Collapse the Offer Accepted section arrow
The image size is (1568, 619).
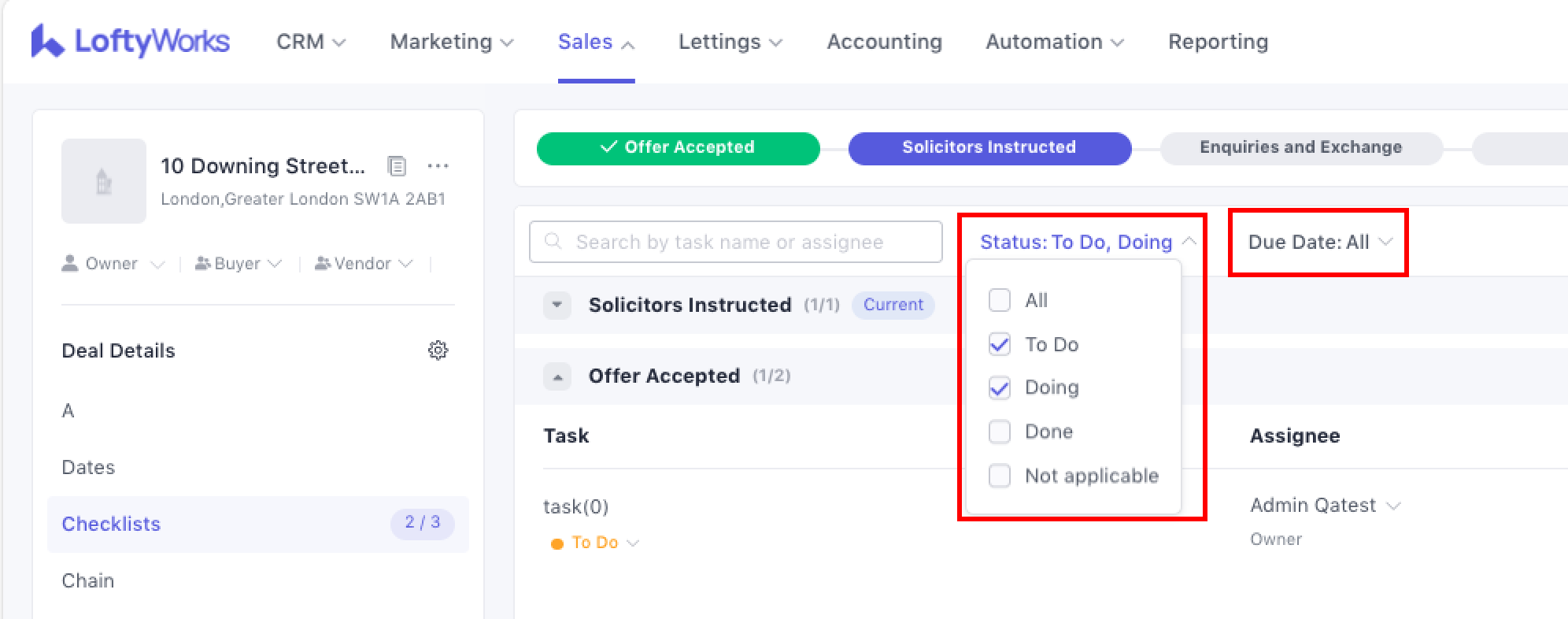coord(557,376)
